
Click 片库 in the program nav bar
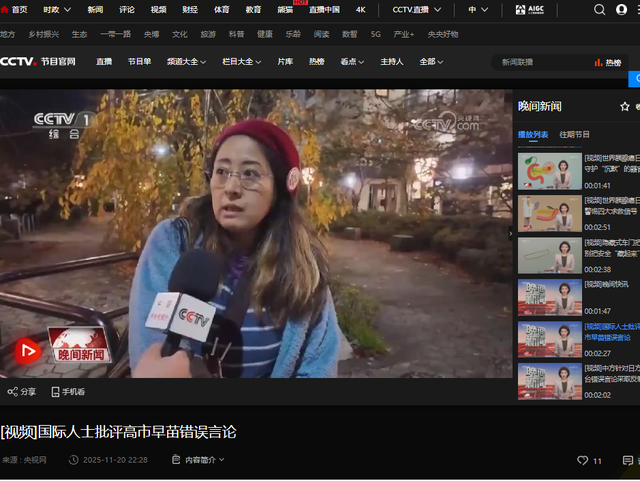click(285, 62)
